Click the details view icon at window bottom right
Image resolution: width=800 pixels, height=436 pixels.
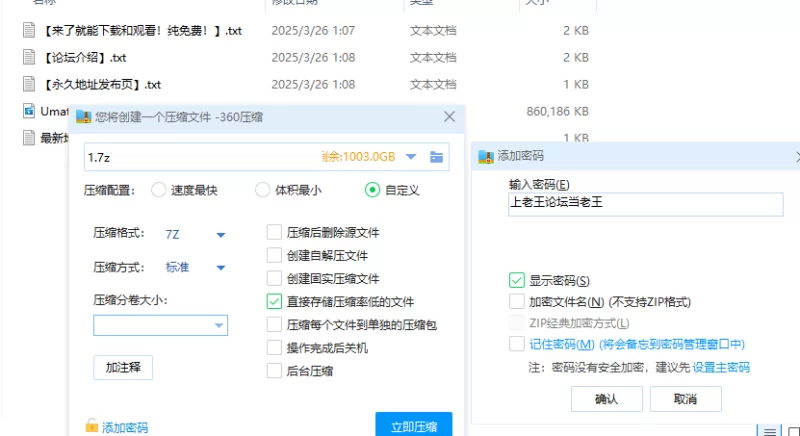click(x=769, y=431)
